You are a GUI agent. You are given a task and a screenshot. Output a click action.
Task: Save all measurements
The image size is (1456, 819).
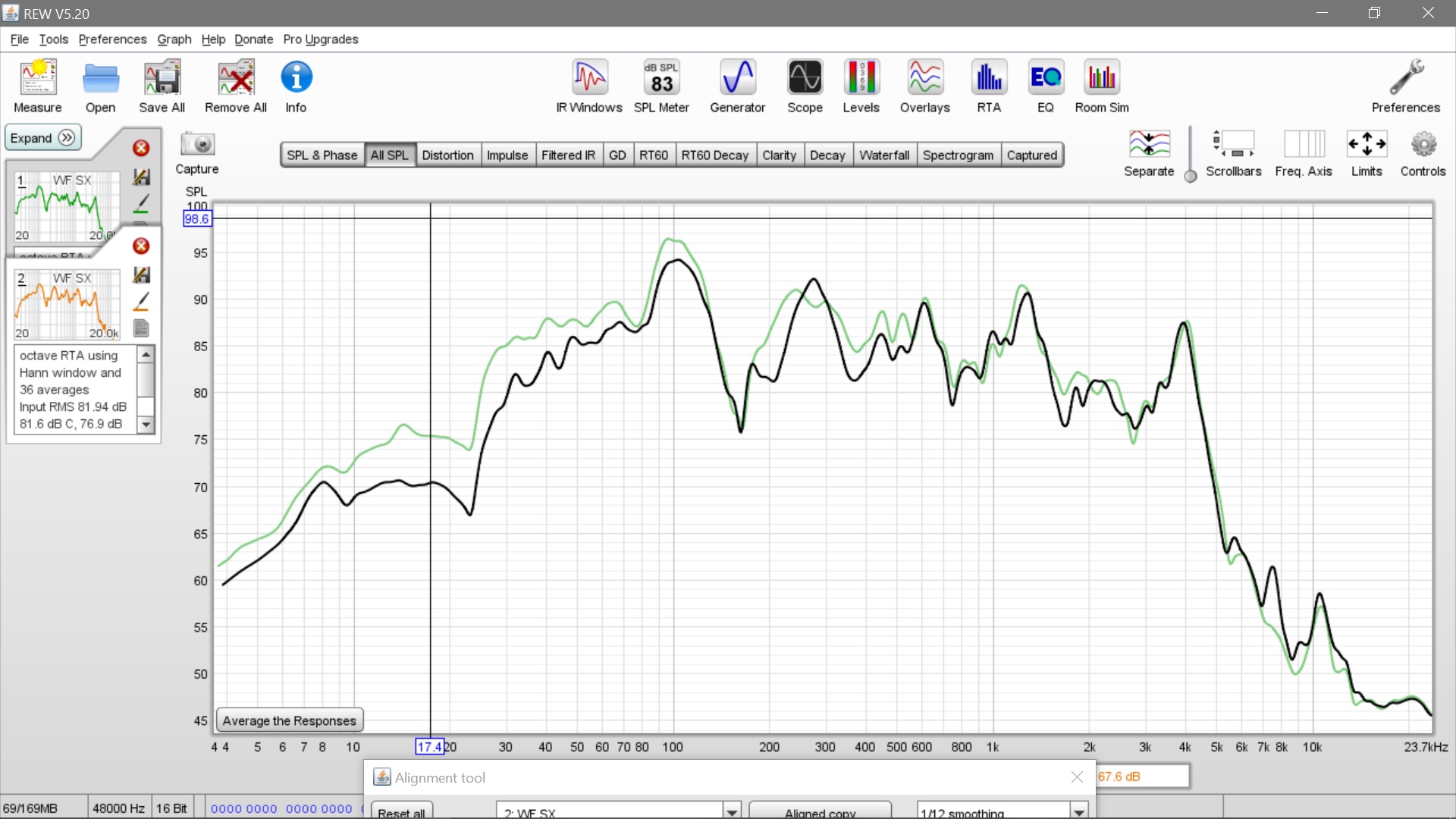pyautogui.click(x=162, y=86)
